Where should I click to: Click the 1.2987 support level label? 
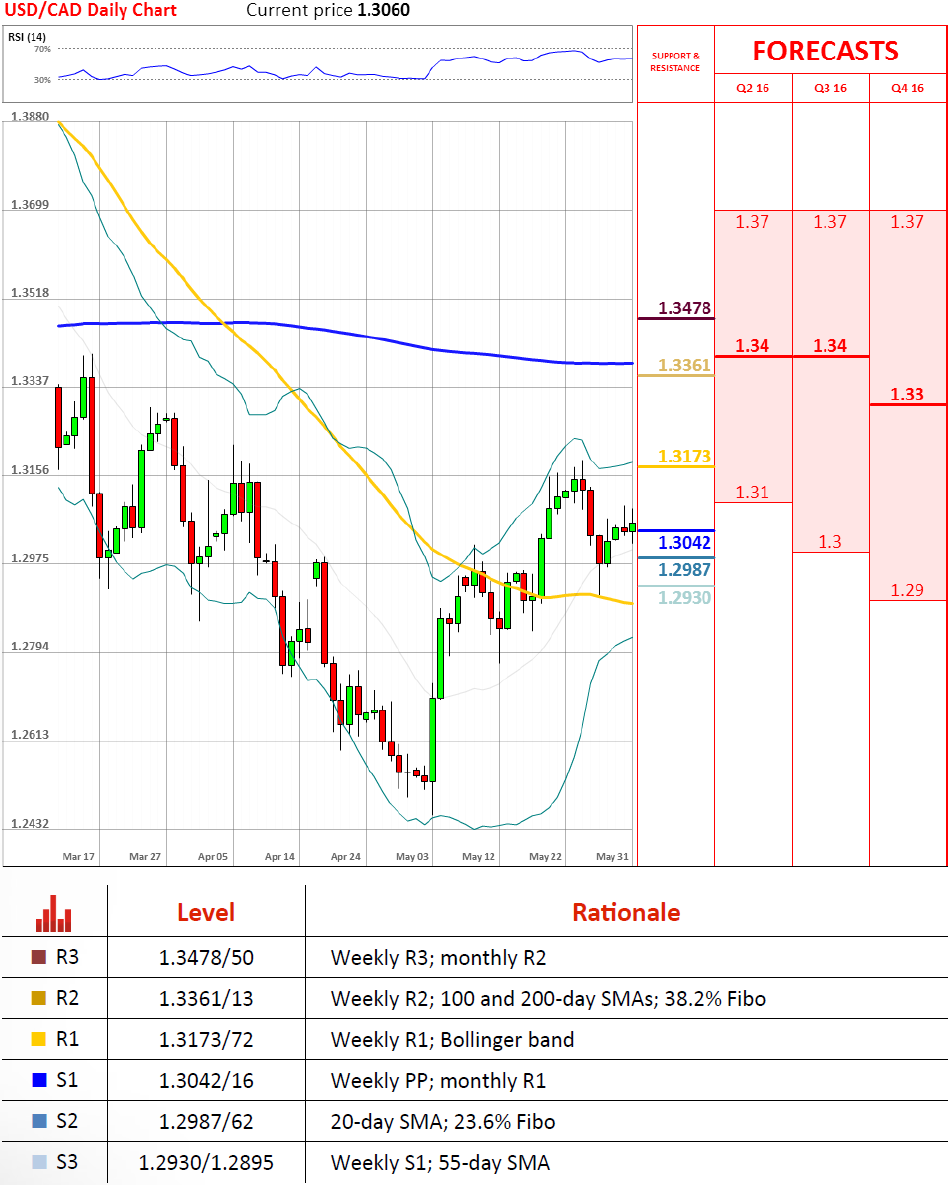click(684, 570)
